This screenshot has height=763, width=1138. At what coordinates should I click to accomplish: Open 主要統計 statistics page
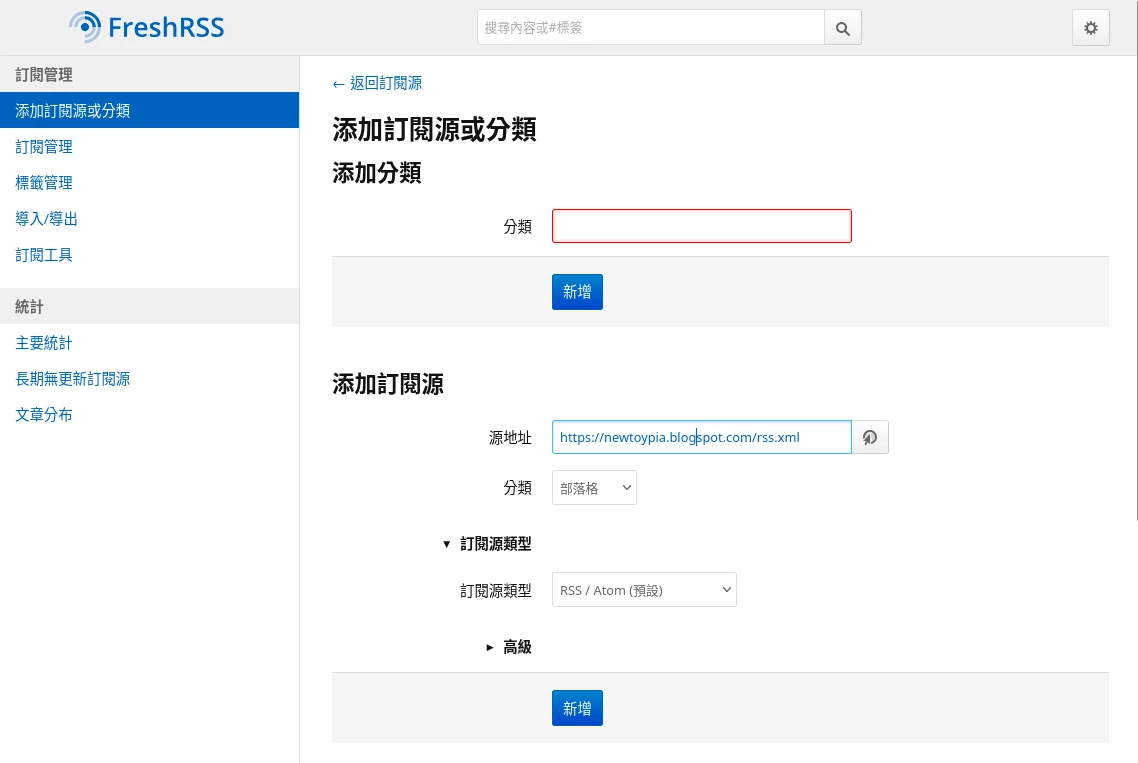pos(44,343)
